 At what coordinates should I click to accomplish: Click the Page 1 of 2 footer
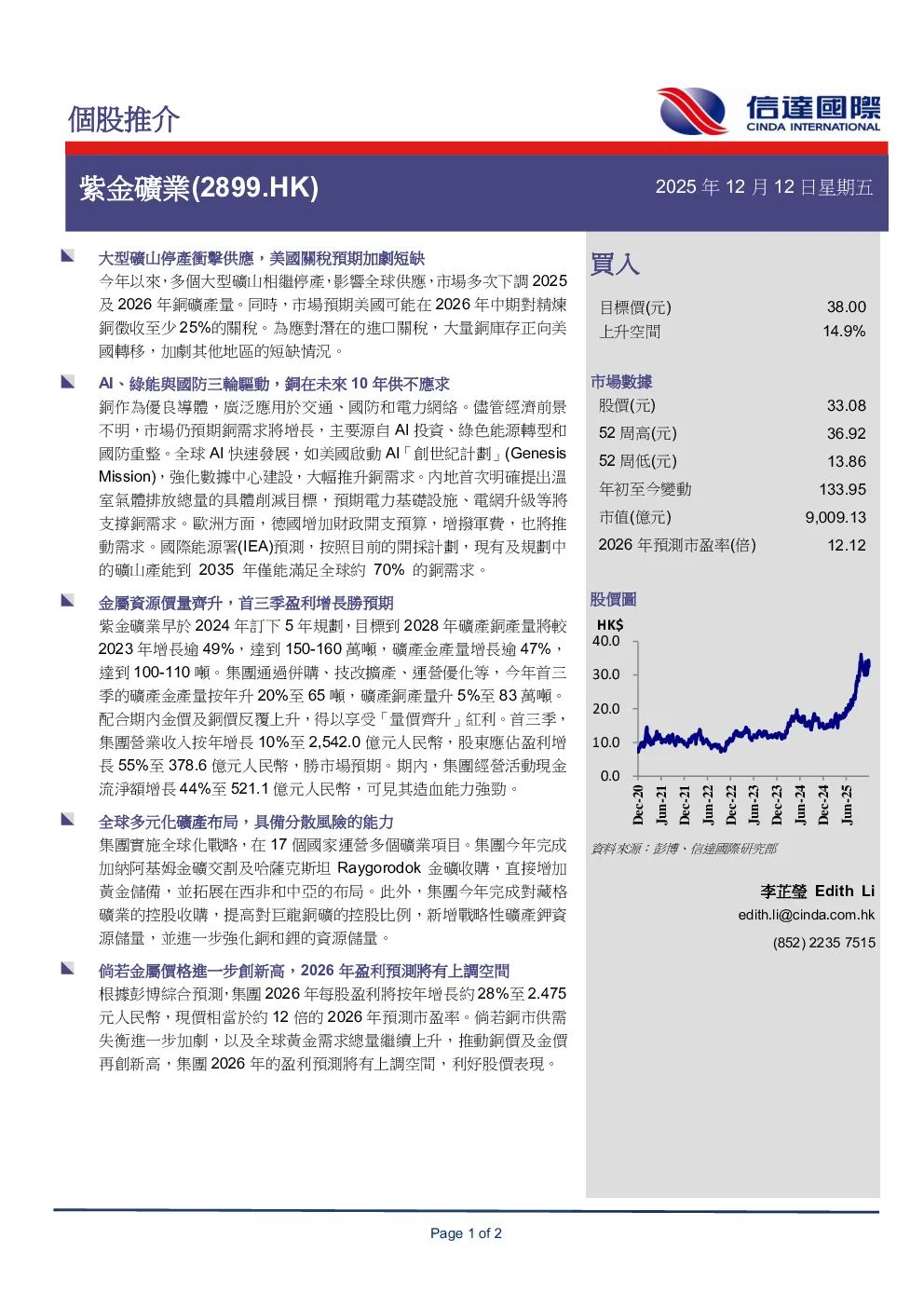point(466,1233)
